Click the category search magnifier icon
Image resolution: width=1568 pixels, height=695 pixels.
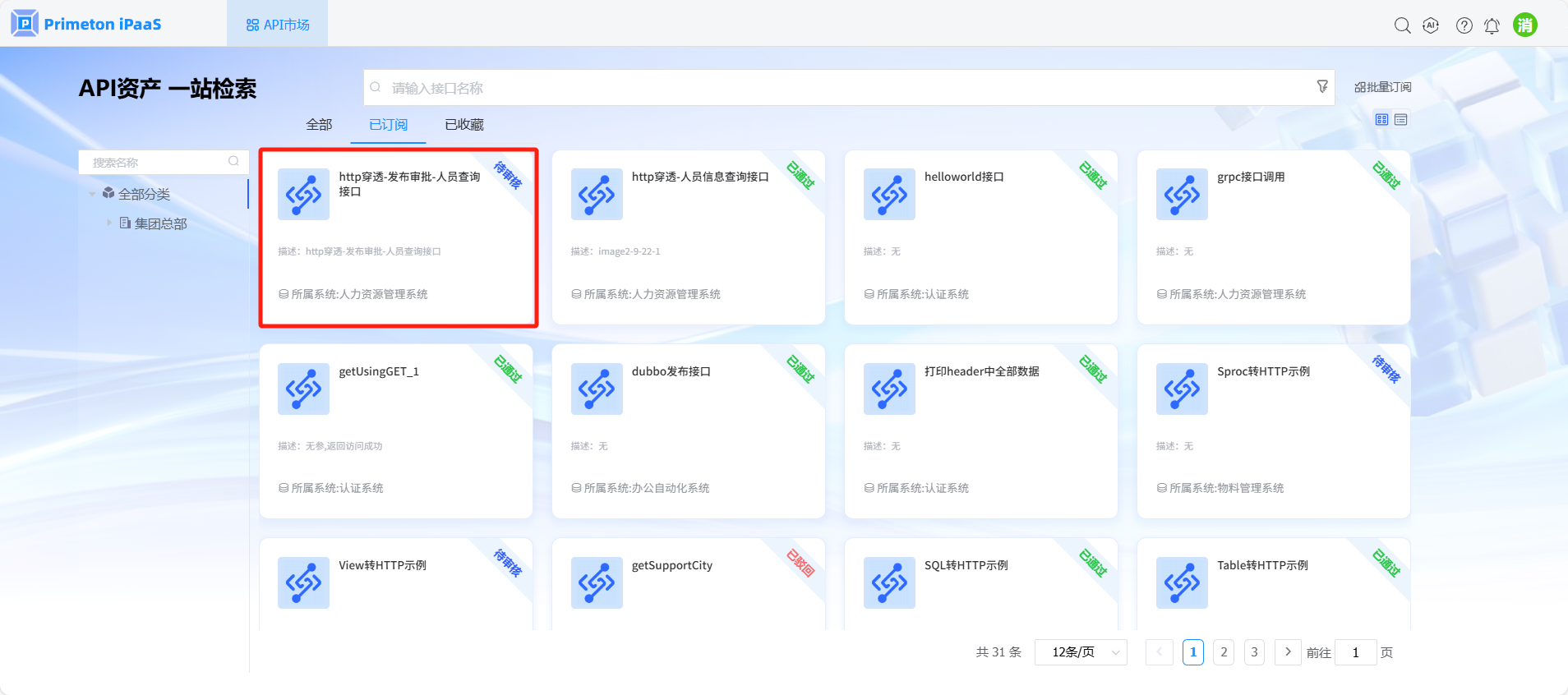233,161
